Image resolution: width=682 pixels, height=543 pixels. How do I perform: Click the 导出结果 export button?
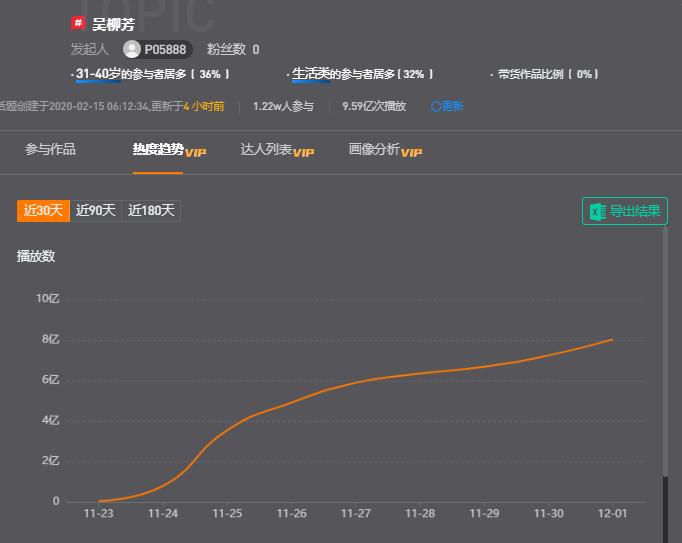click(x=625, y=211)
